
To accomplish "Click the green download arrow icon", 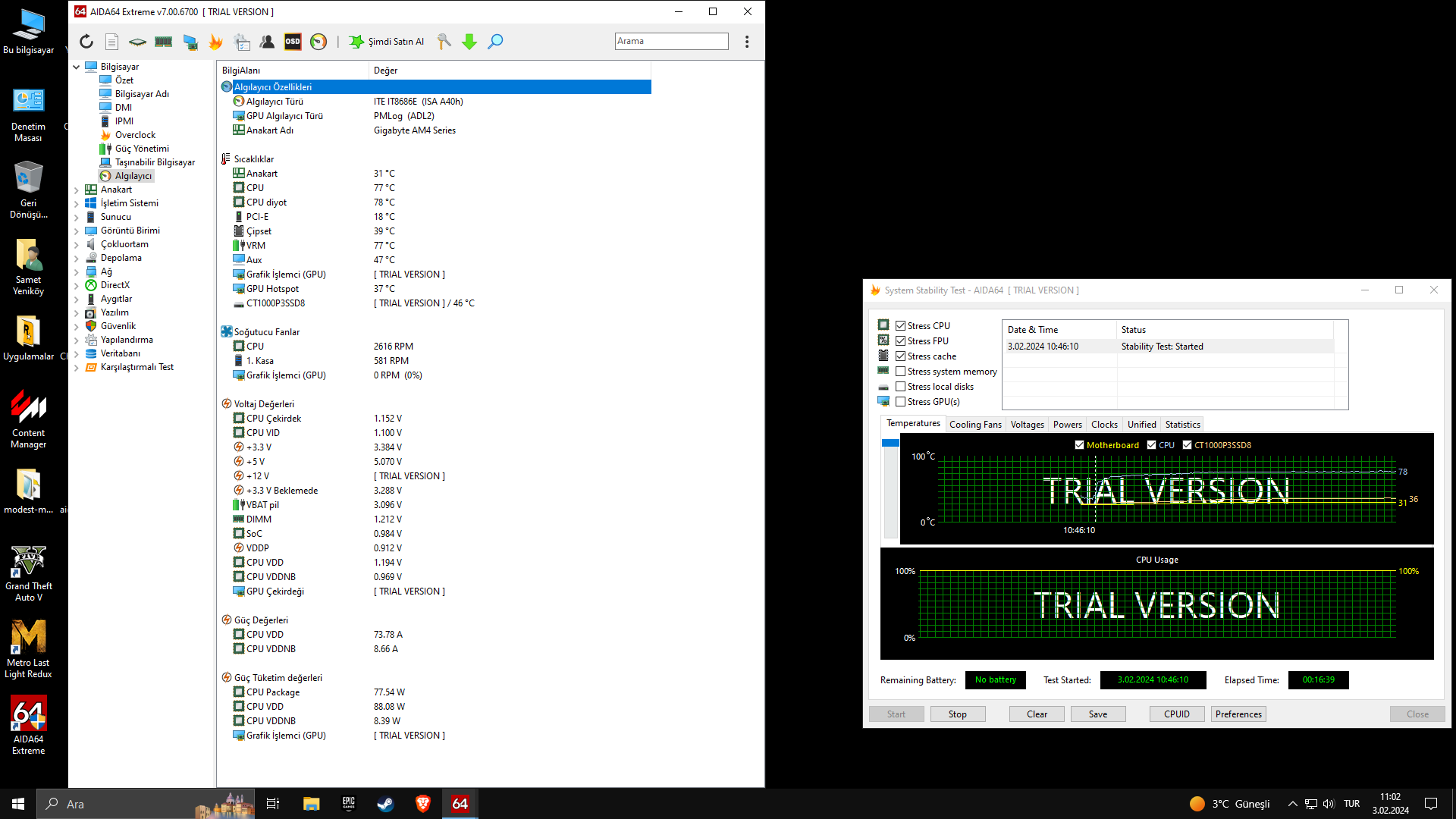I will point(469,42).
